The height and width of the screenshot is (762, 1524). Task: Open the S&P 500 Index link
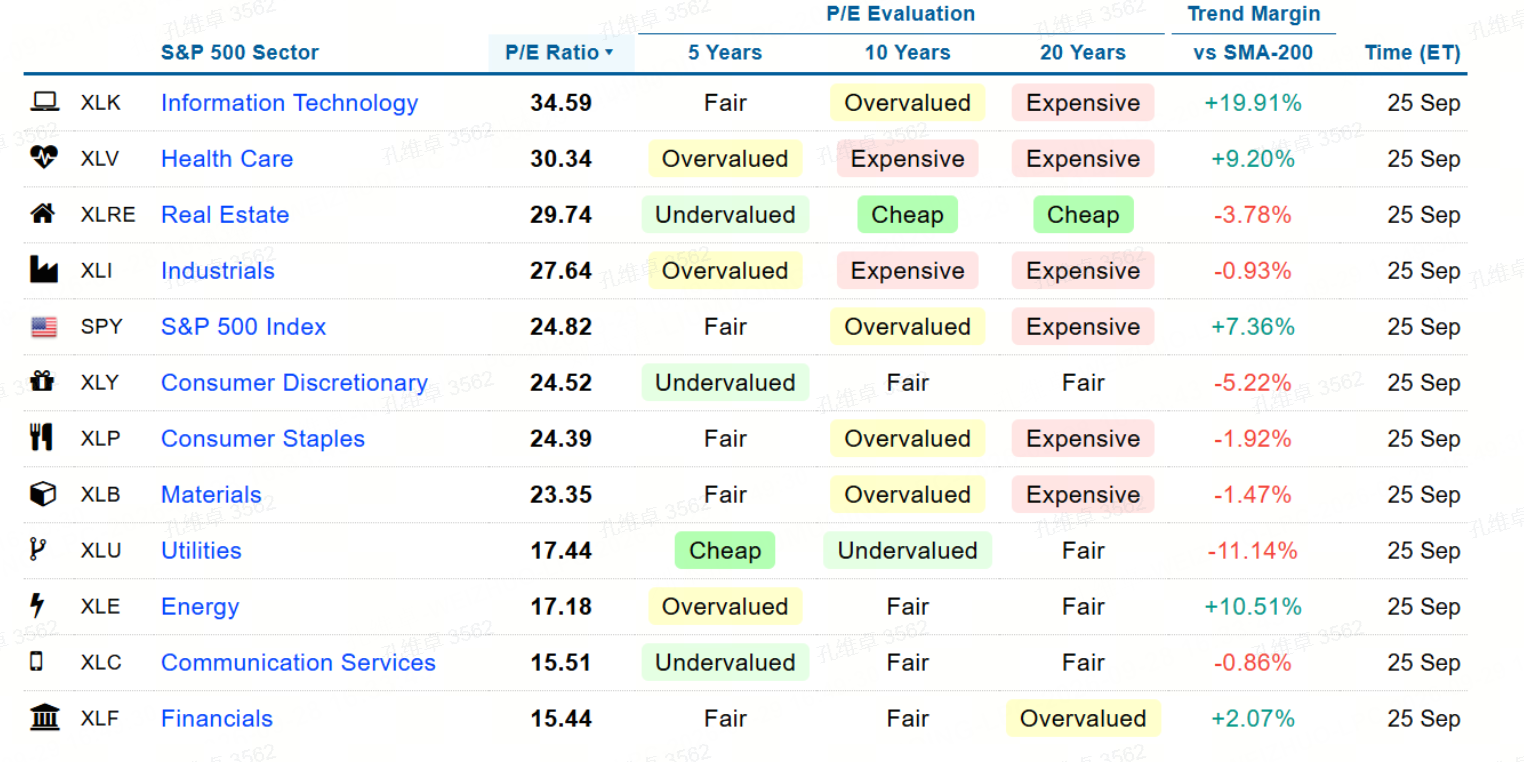[x=243, y=327]
